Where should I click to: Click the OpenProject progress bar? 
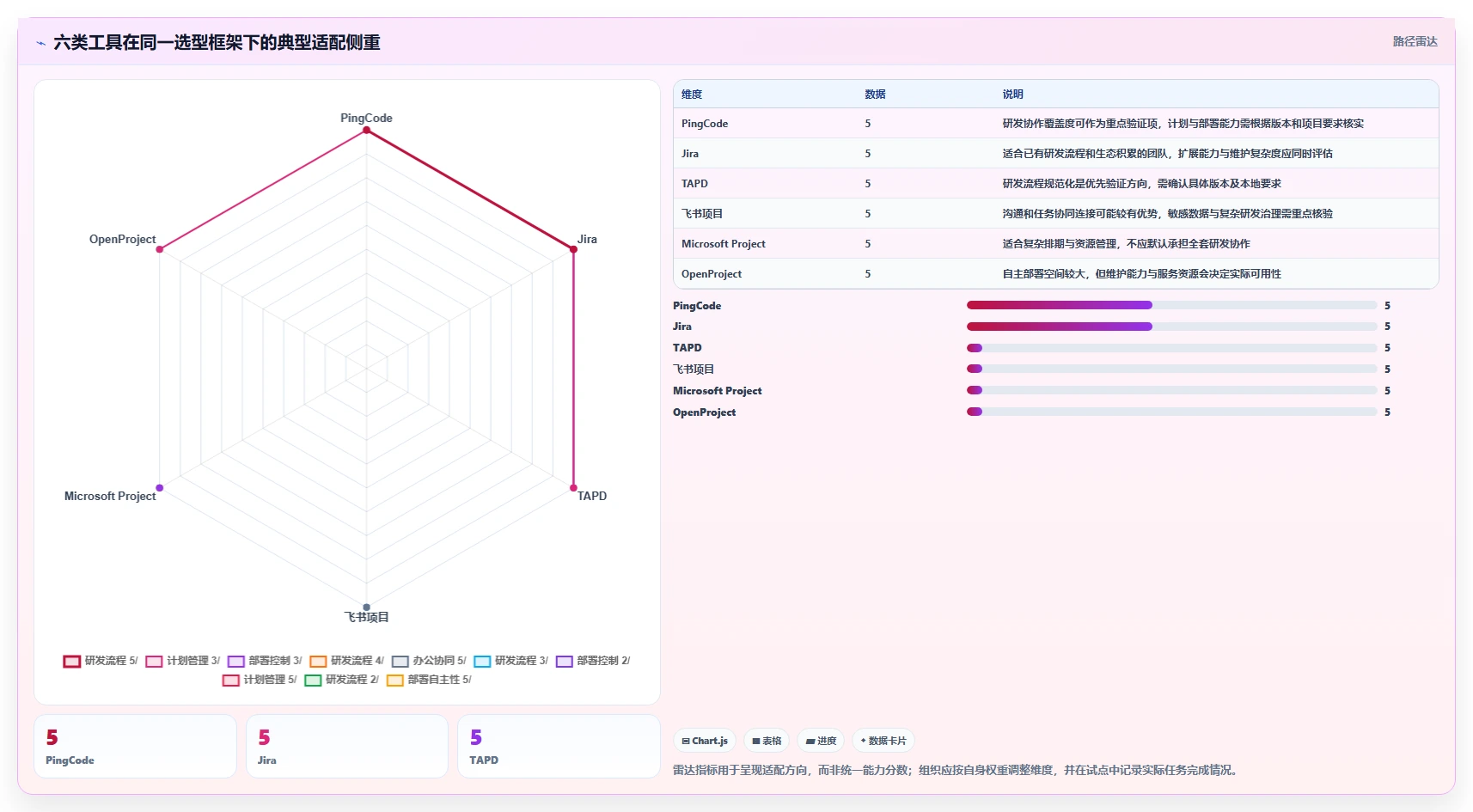(1171, 412)
